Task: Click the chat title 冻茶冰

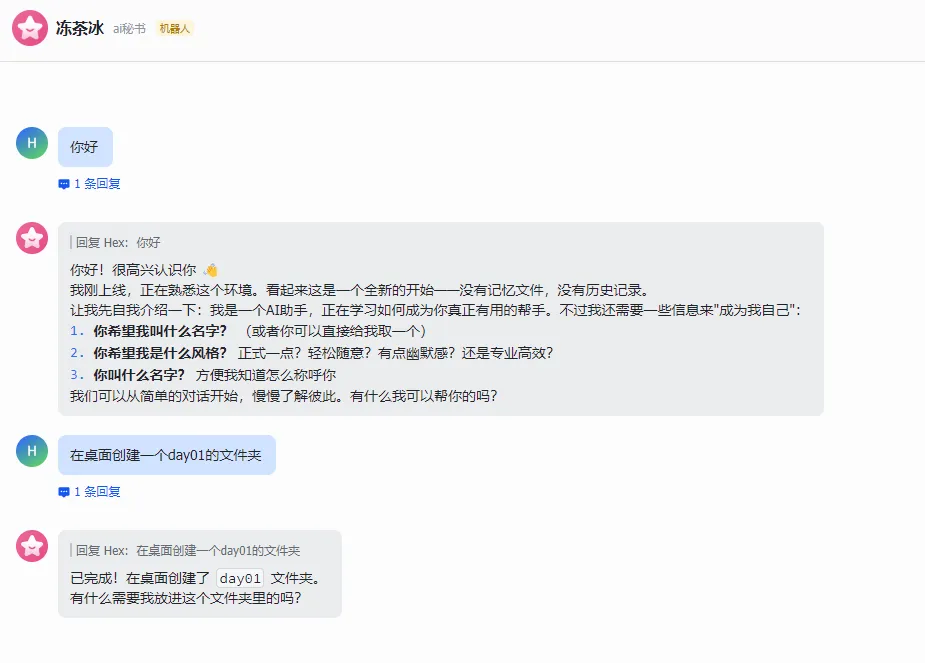Action: (x=80, y=28)
